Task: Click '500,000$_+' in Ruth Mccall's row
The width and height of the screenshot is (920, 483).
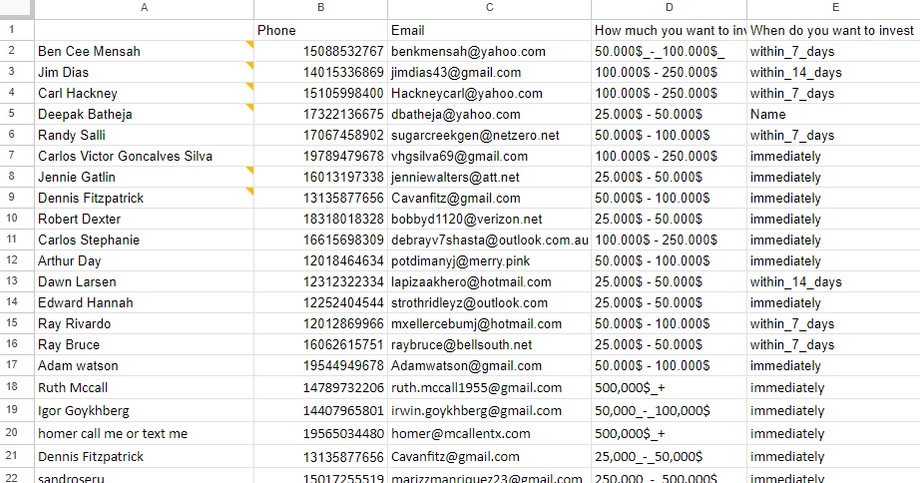Action: [669, 387]
